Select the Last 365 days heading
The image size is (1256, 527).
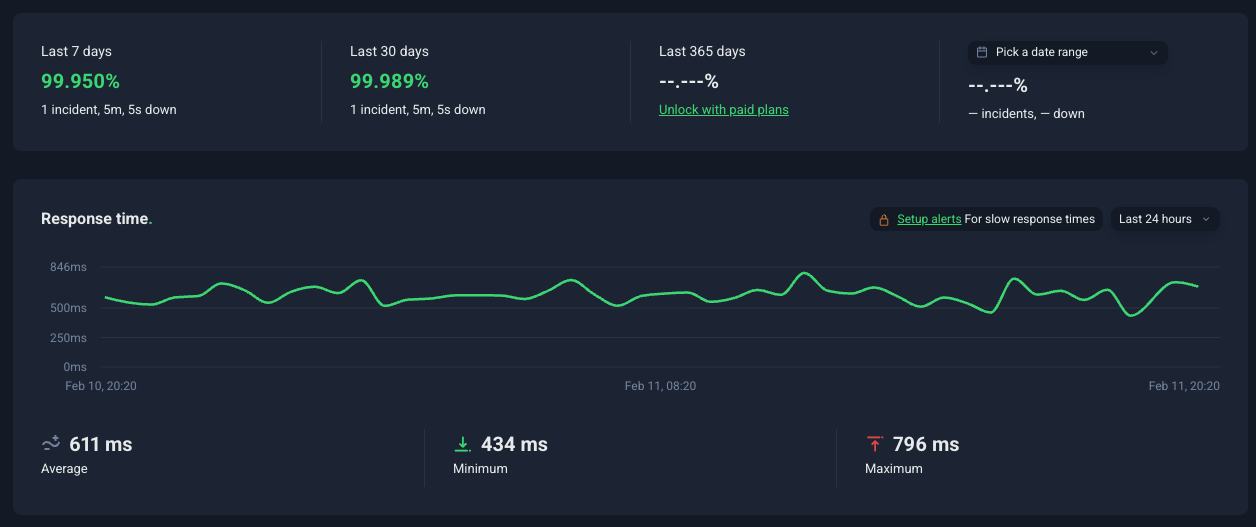click(702, 51)
